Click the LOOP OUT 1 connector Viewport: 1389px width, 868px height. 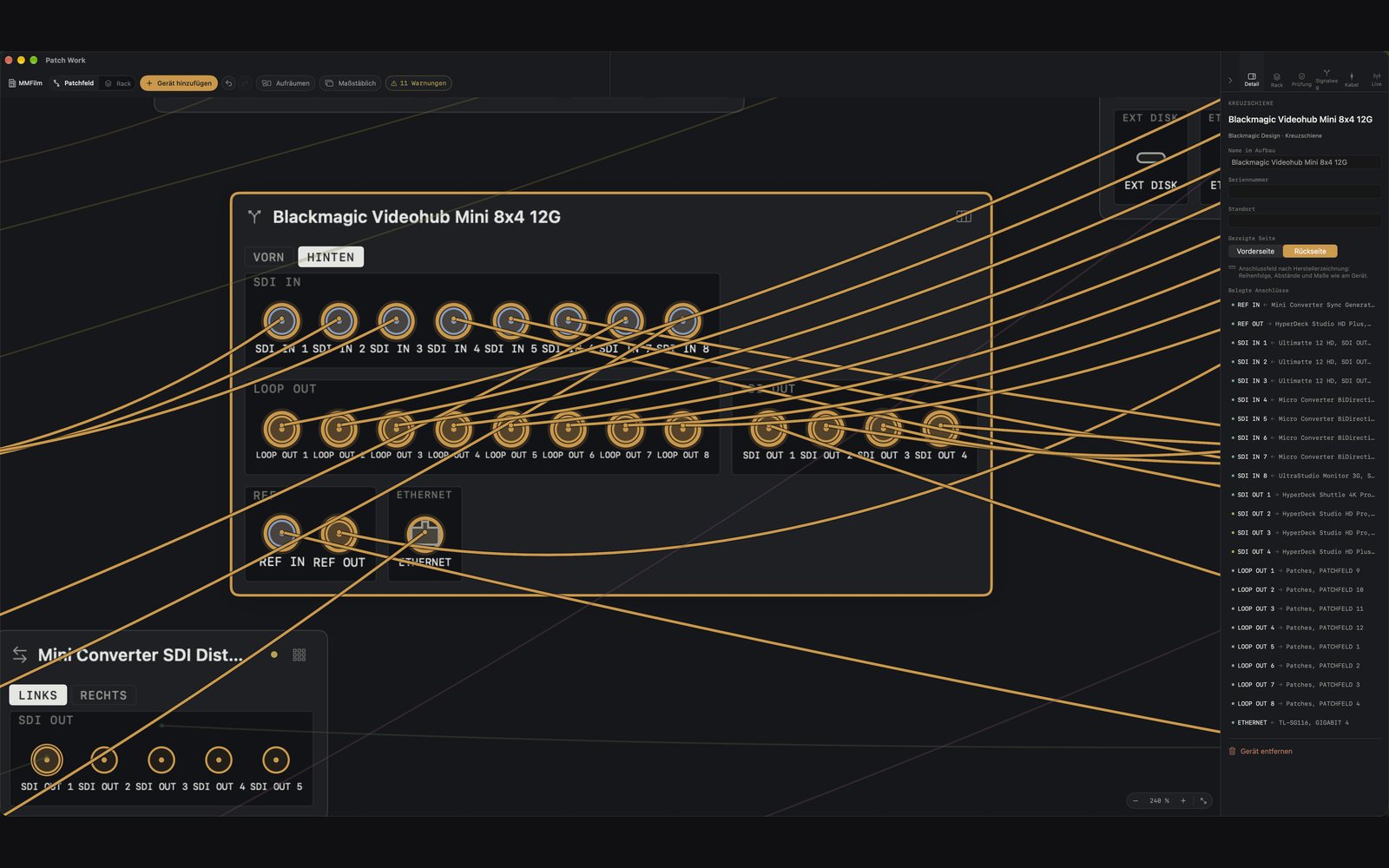(x=281, y=429)
